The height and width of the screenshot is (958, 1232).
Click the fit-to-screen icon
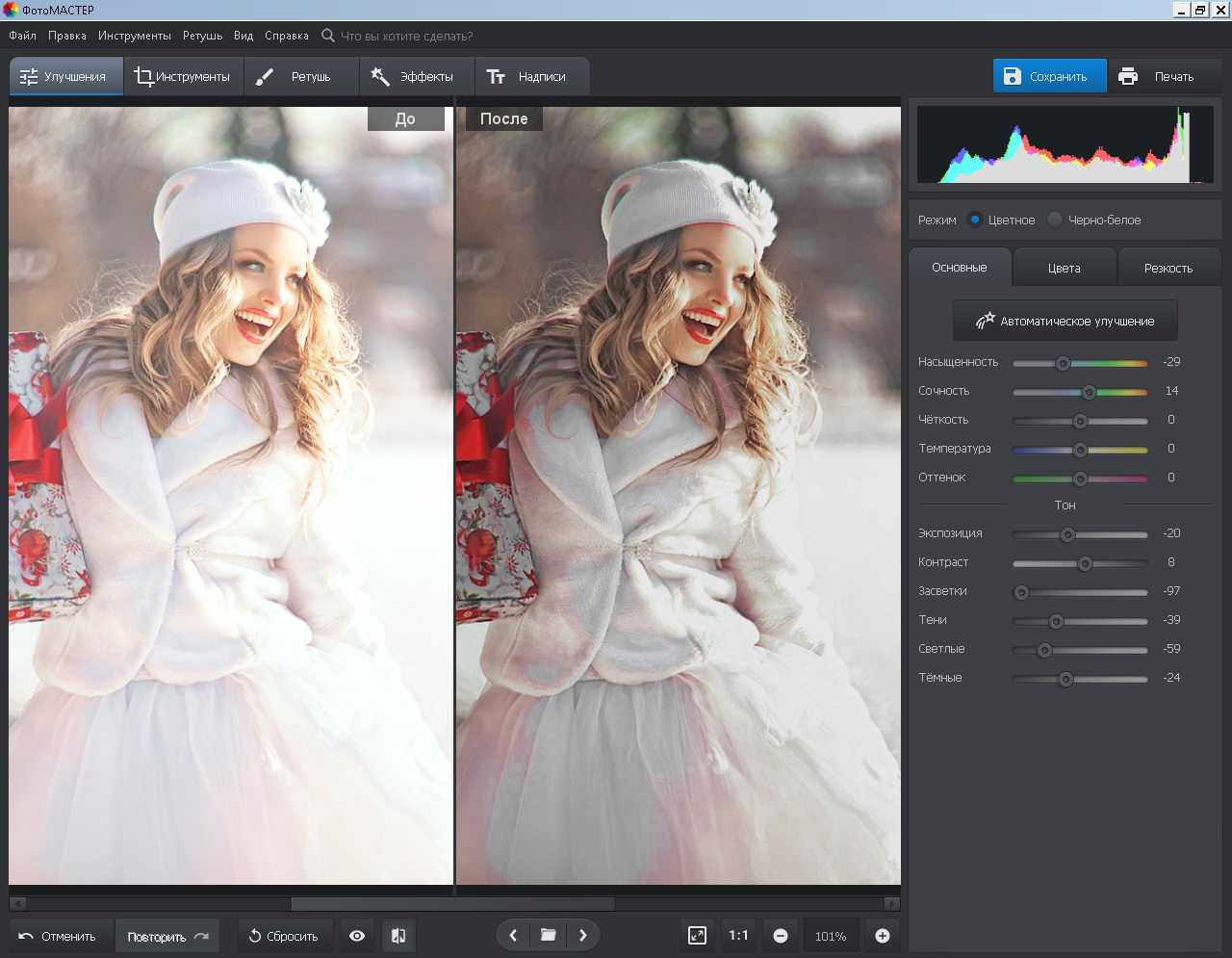(x=697, y=935)
